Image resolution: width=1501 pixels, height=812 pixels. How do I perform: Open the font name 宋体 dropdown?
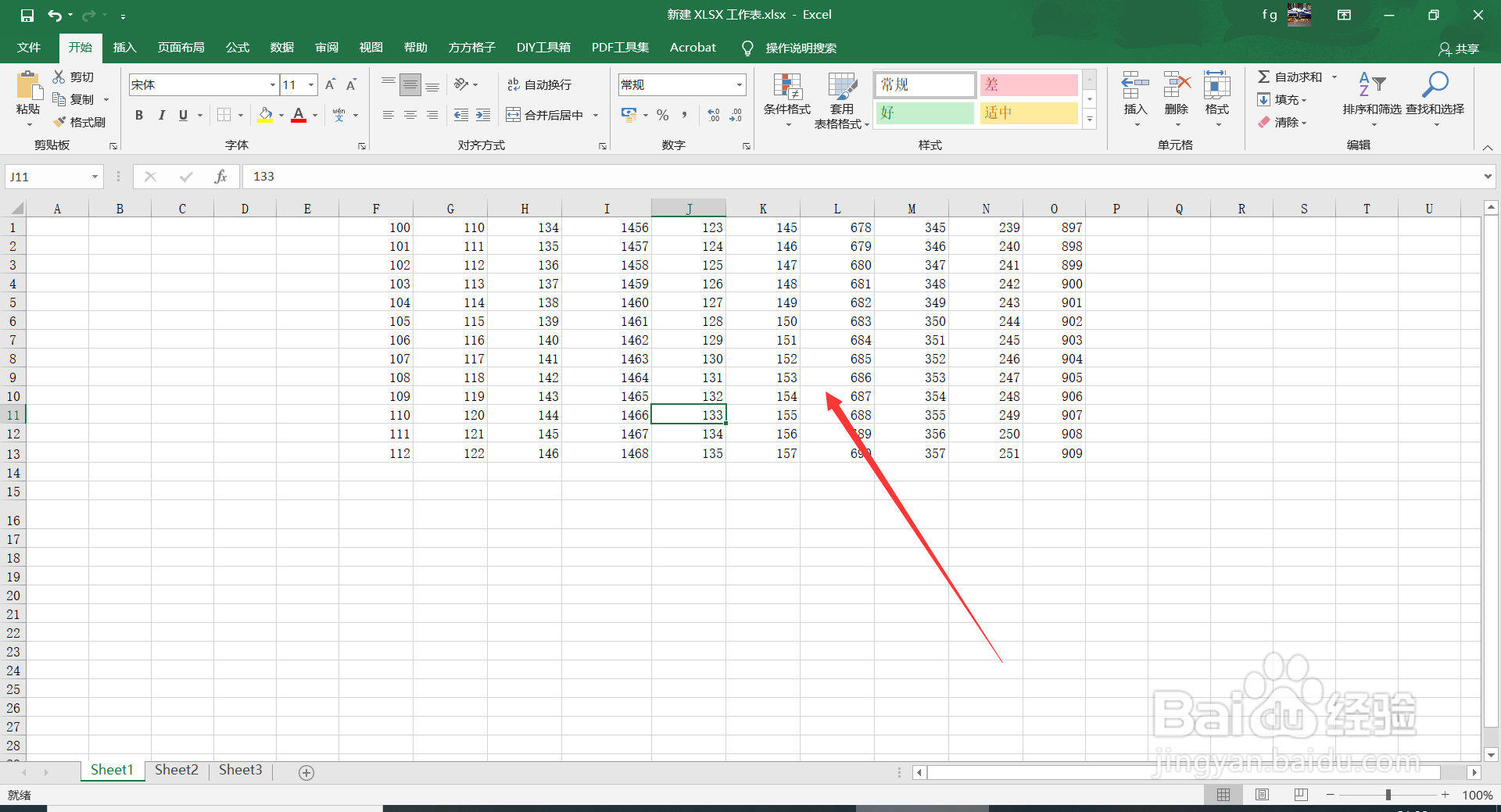tap(272, 84)
